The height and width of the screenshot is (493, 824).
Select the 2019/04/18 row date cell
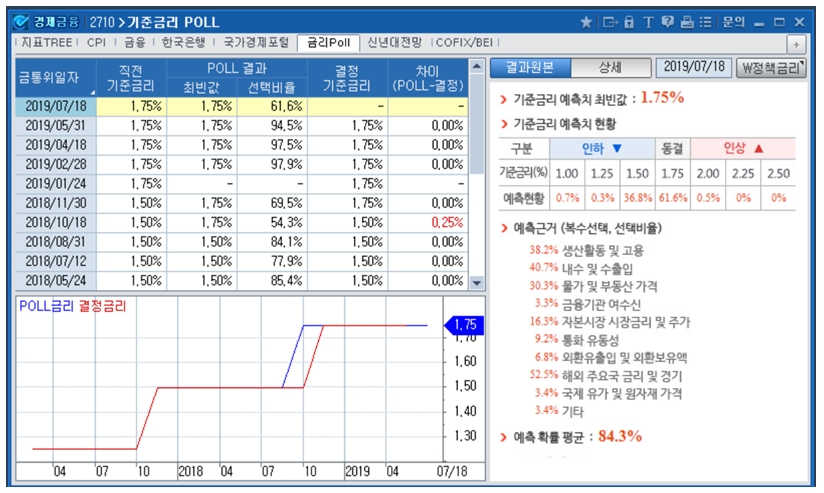tap(56, 145)
